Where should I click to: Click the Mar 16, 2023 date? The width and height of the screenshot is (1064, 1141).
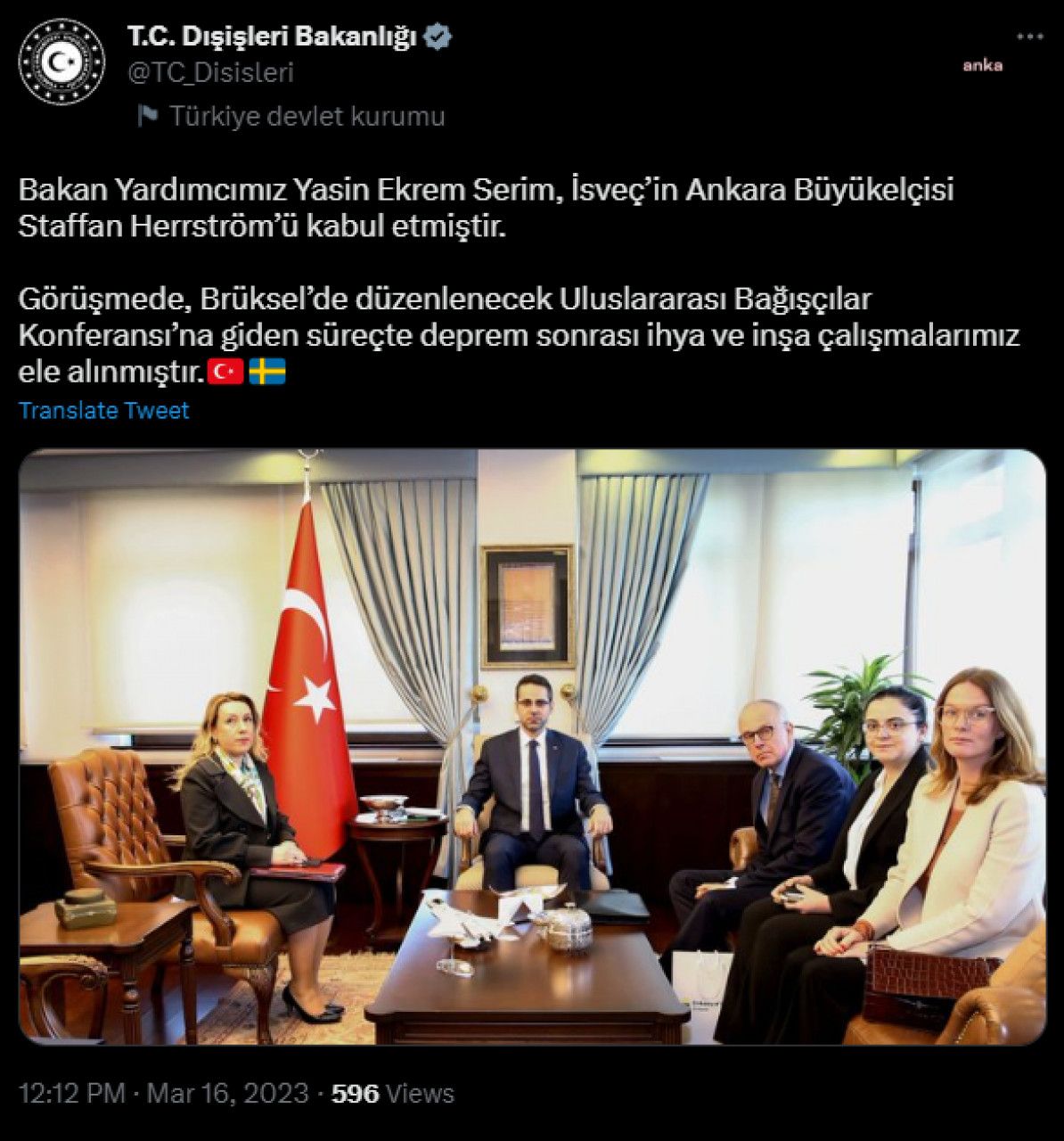(x=227, y=1093)
